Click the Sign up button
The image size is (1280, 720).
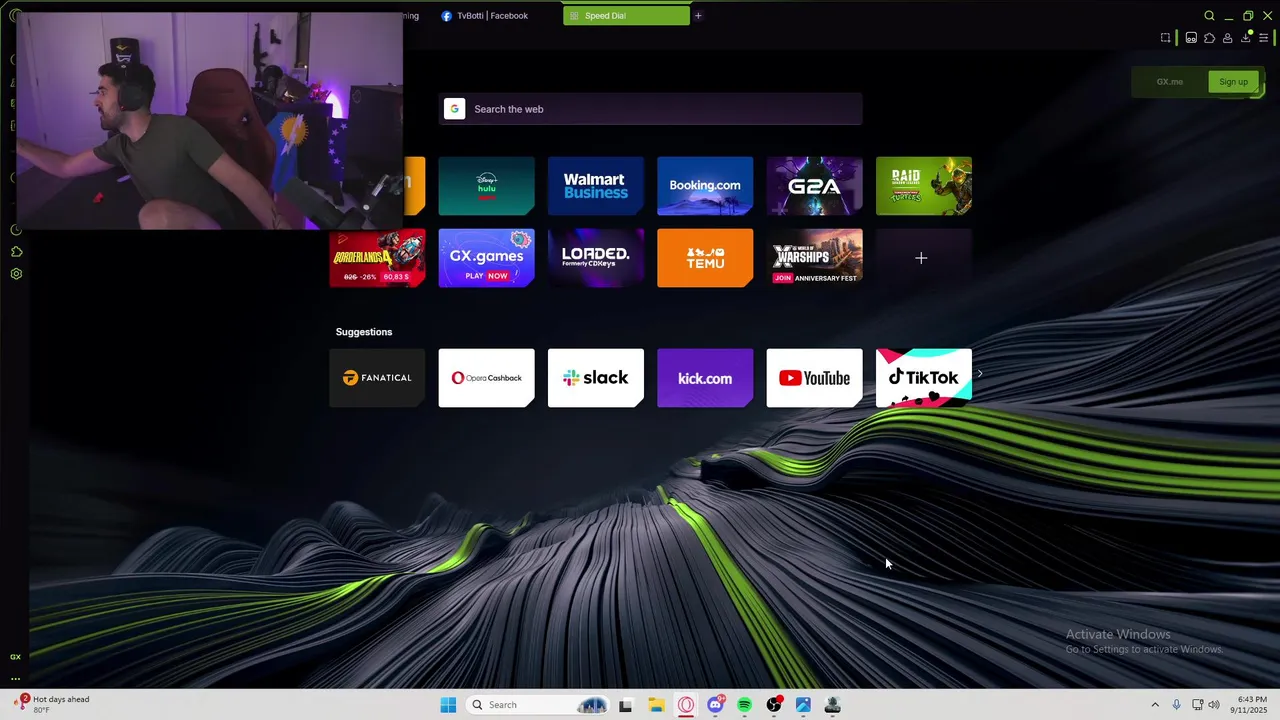point(1233,82)
